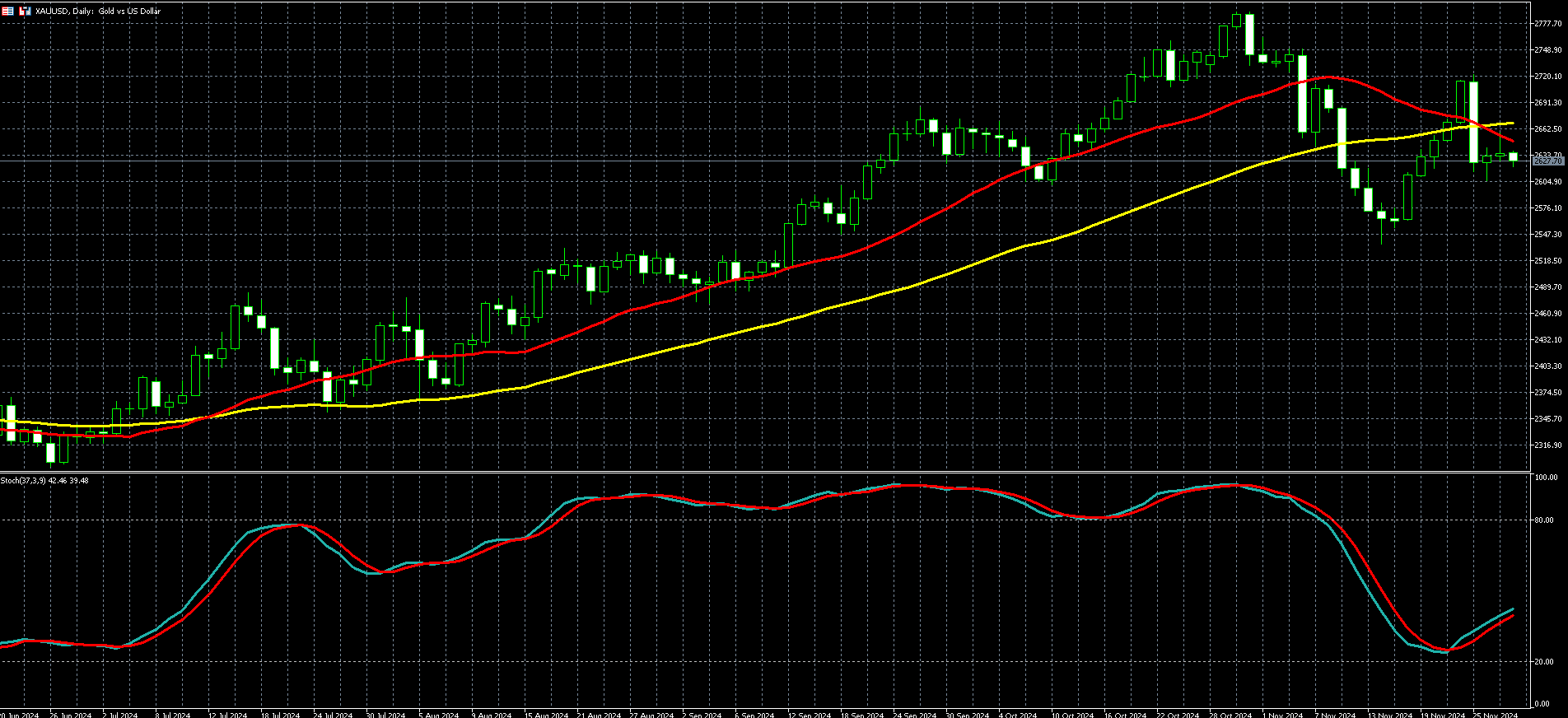1568x718 pixels.
Task: Click the 2604.90 price scale label
Action: pos(1548,182)
